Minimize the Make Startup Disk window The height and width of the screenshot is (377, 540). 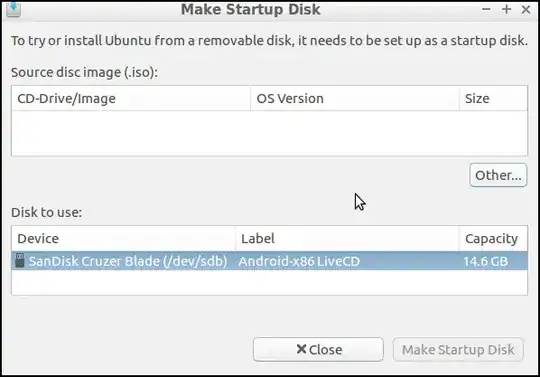pyautogui.click(x=486, y=9)
